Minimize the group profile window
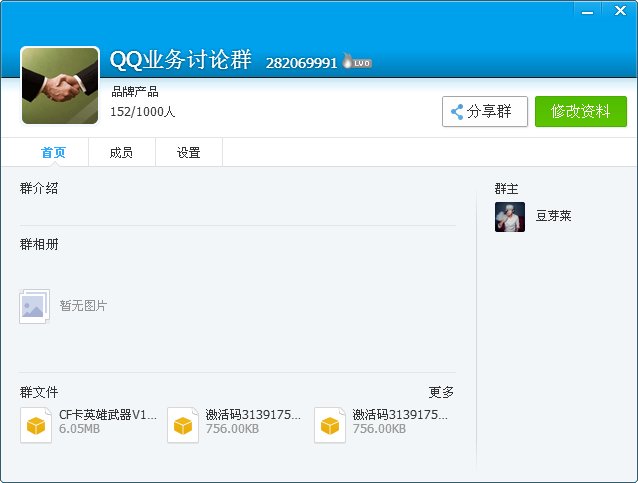 click(x=587, y=11)
